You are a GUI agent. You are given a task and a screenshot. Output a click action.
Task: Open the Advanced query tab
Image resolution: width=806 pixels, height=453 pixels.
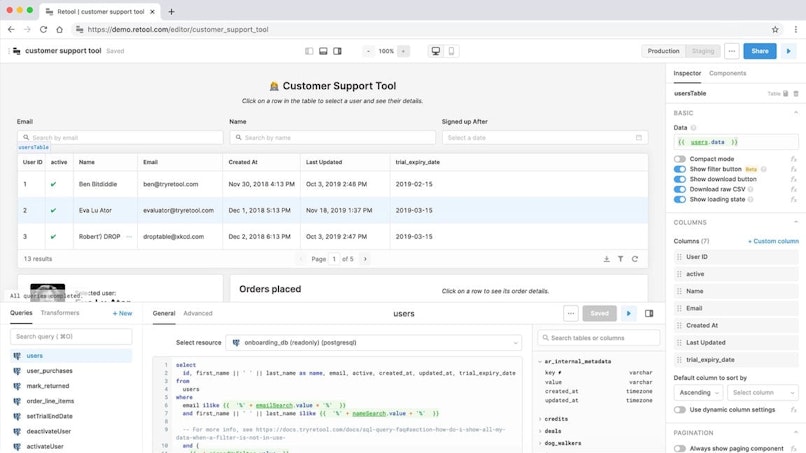tap(198, 313)
